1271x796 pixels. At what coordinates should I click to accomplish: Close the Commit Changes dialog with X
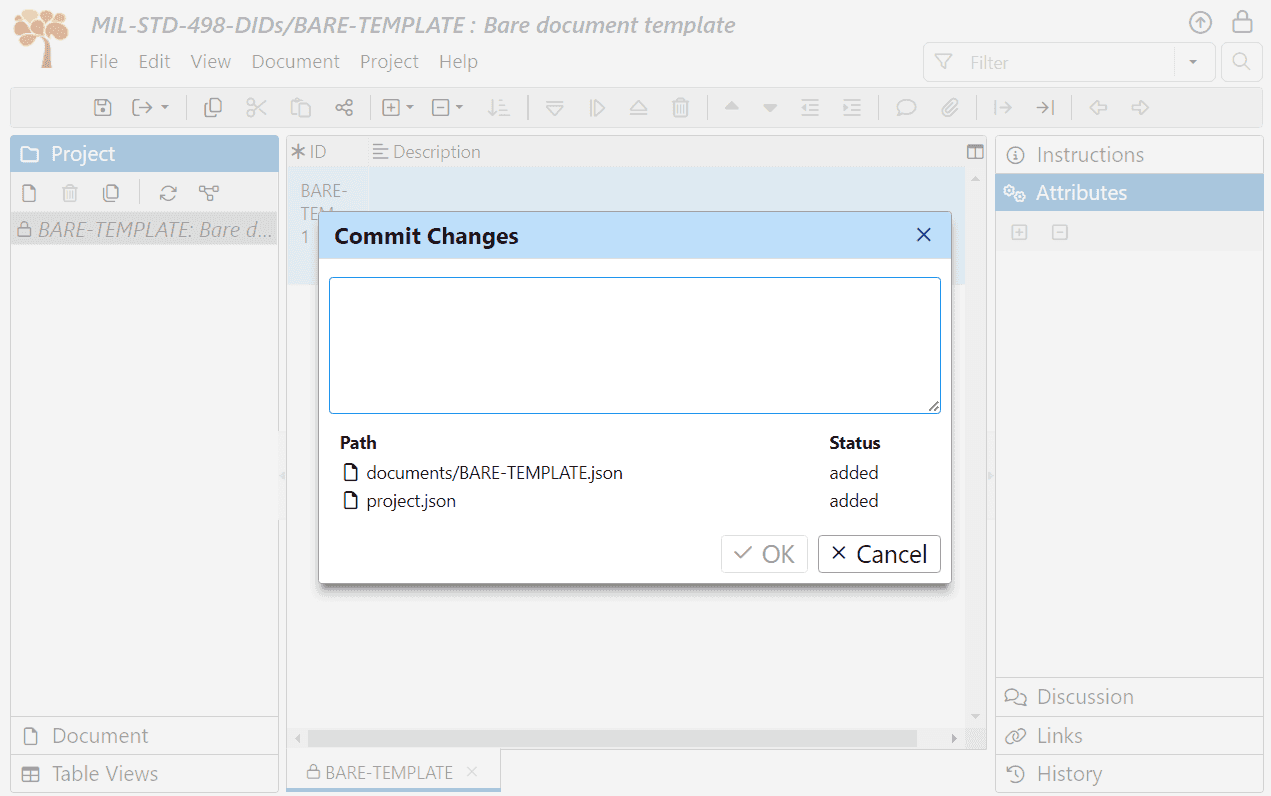[924, 235]
